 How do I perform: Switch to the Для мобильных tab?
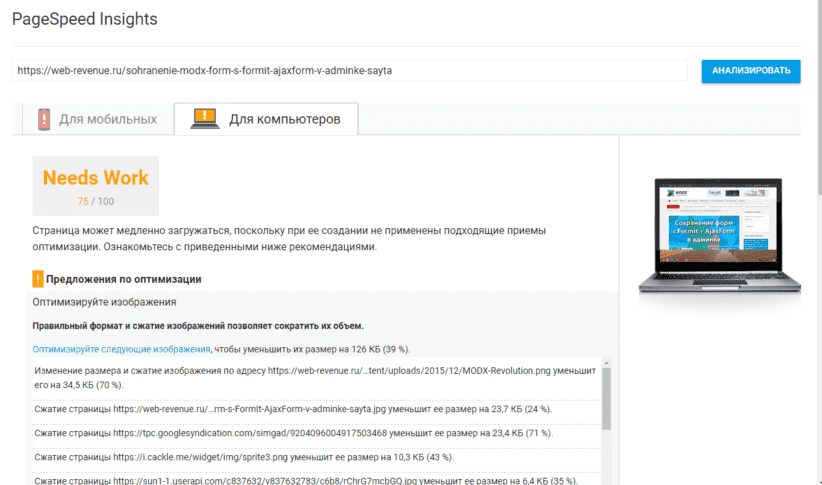(x=98, y=119)
